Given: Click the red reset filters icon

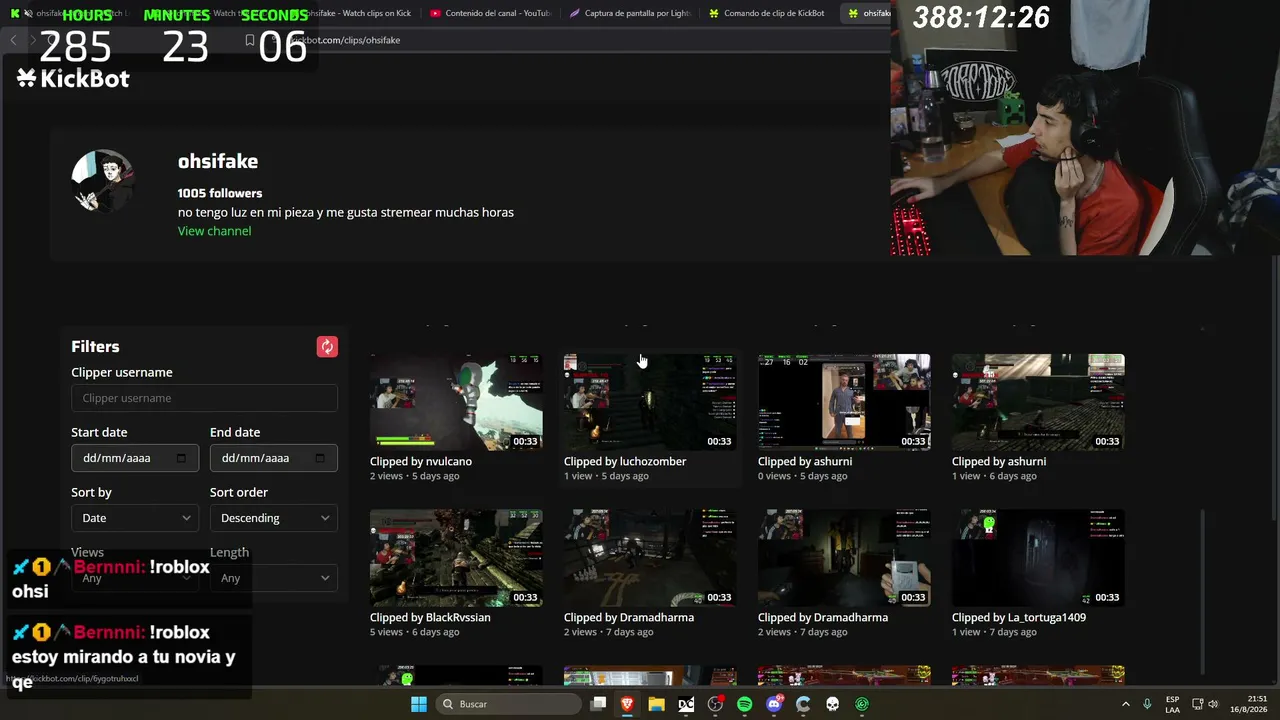Looking at the screenshot, I should [327, 347].
